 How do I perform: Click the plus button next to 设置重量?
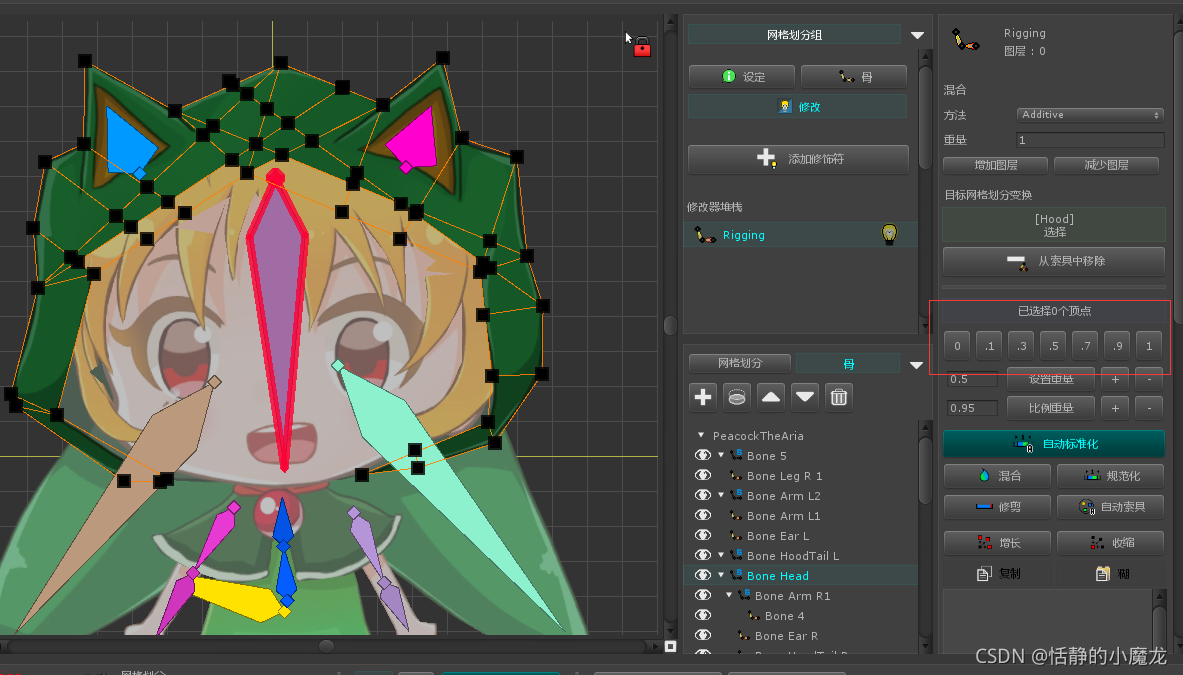[1115, 379]
